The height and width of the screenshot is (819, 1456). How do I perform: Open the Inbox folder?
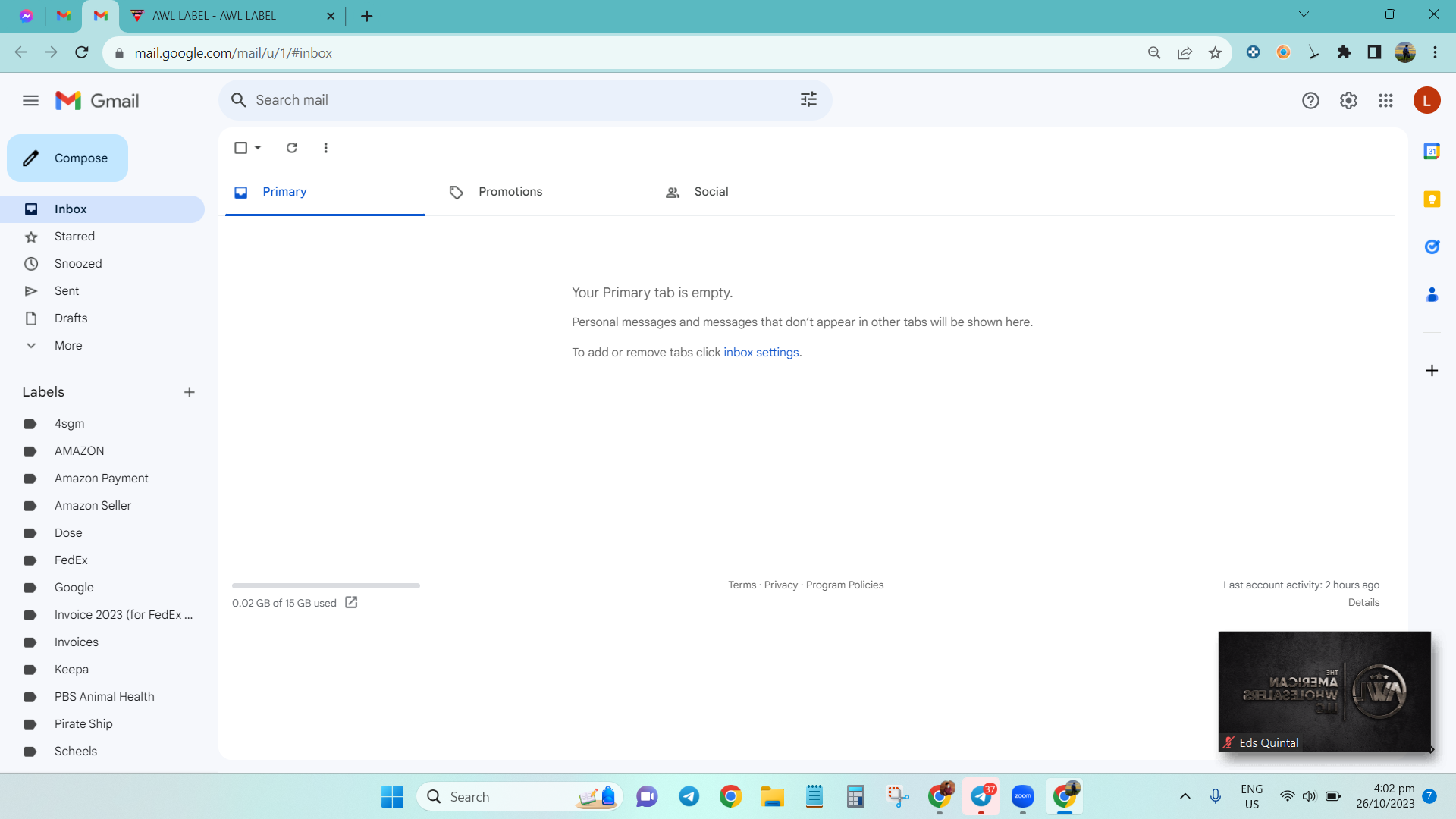pyautogui.click(x=102, y=209)
